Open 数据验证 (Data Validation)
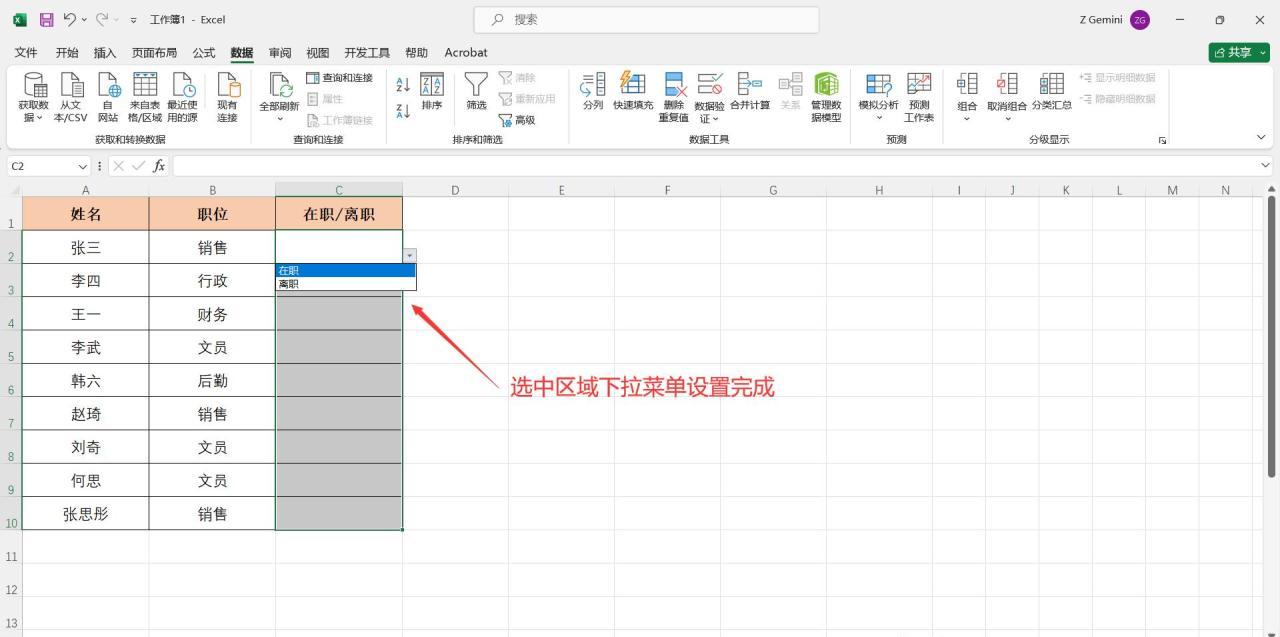This screenshot has height=637, width=1280. point(709,97)
